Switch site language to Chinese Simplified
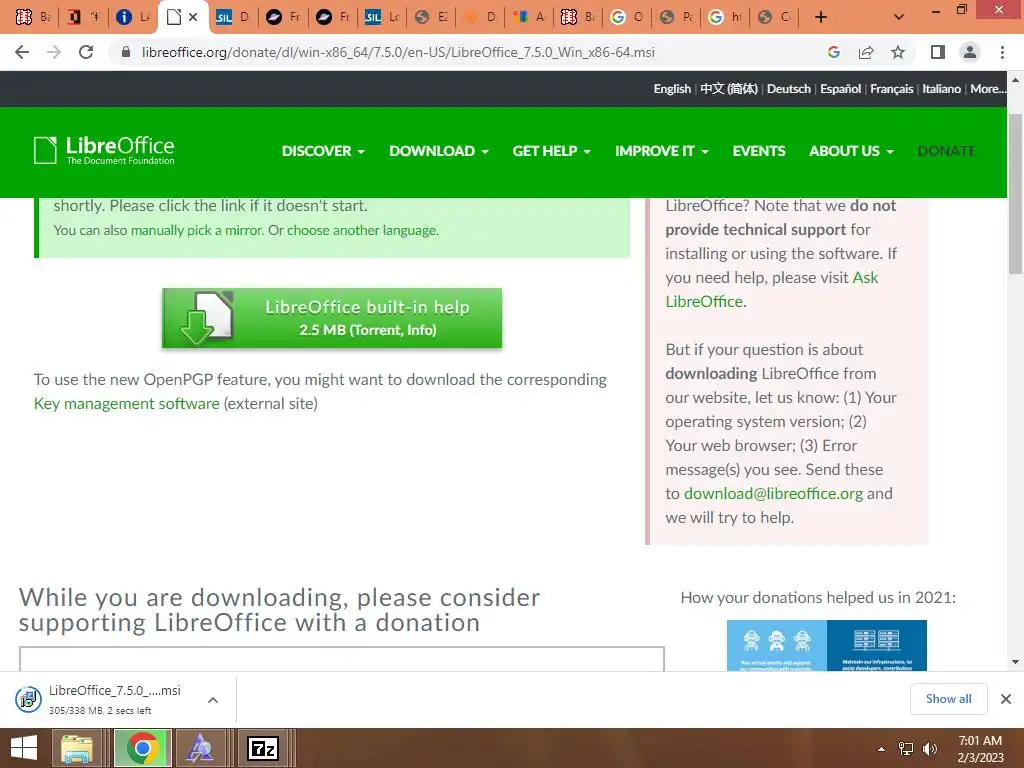The image size is (1024, 768). (729, 89)
